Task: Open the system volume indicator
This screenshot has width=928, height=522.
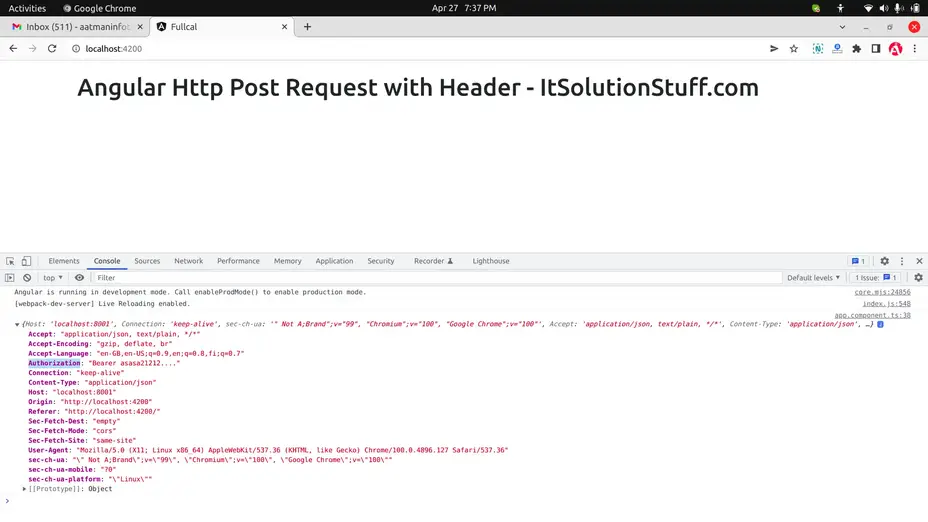Action: tap(884, 8)
